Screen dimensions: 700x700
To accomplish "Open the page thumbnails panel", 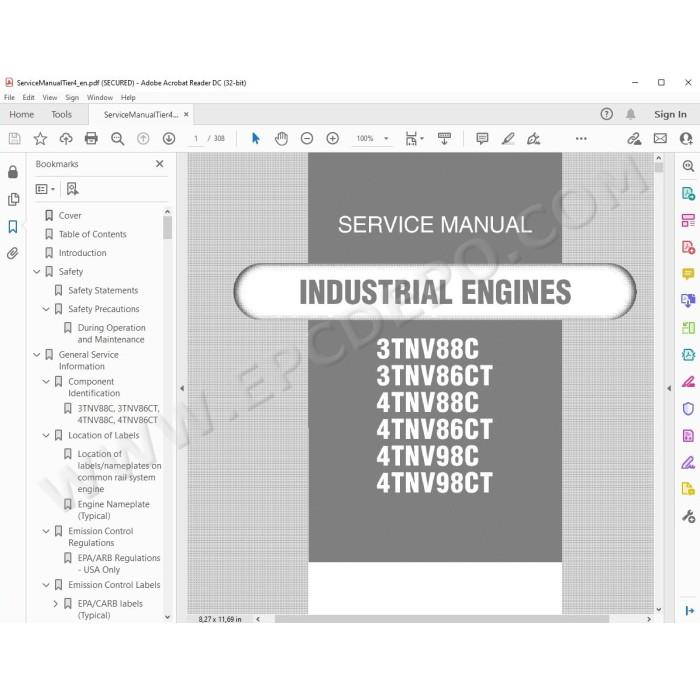I will point(13,199).
